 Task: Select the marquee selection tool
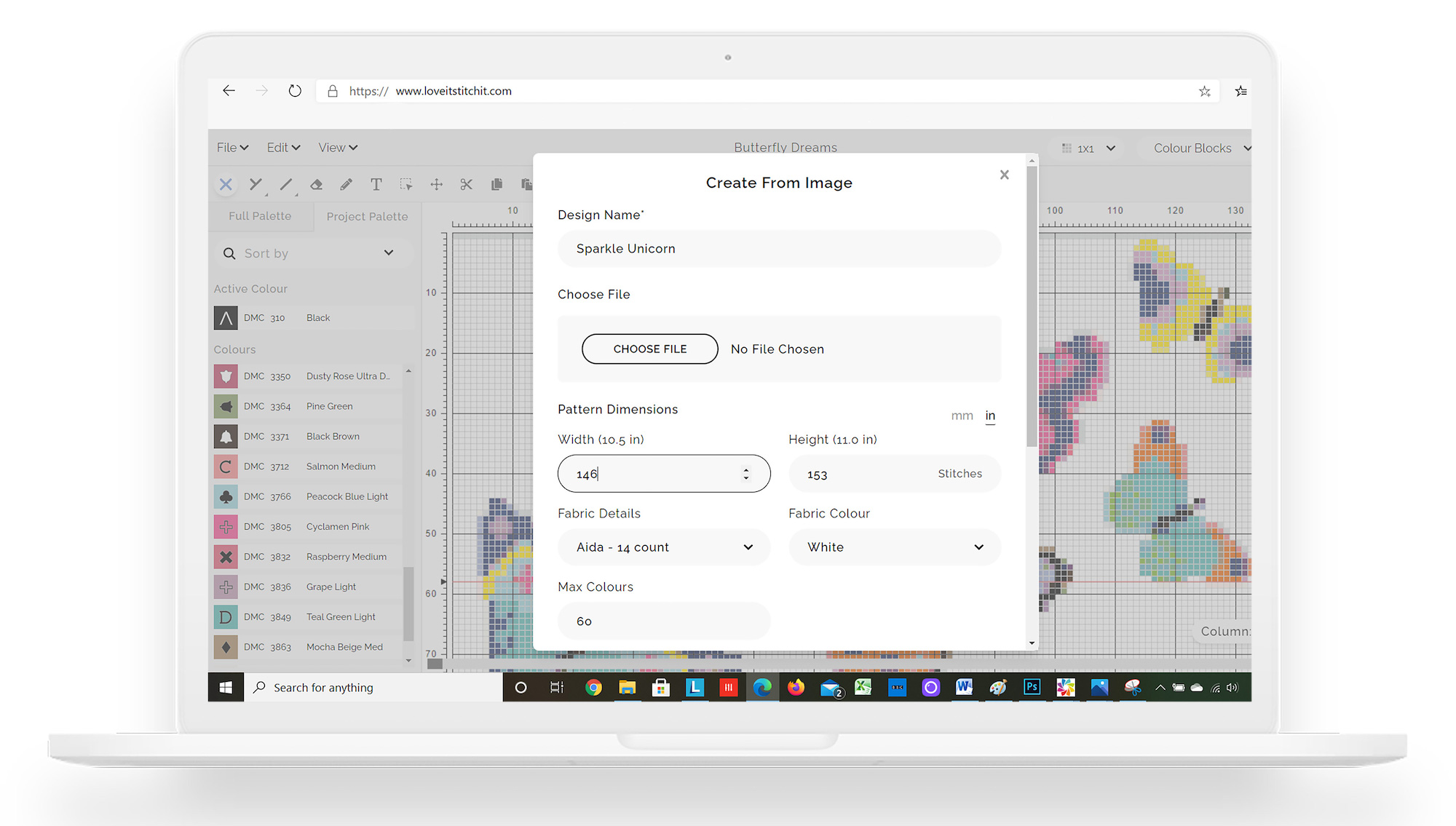coord(406,184)
